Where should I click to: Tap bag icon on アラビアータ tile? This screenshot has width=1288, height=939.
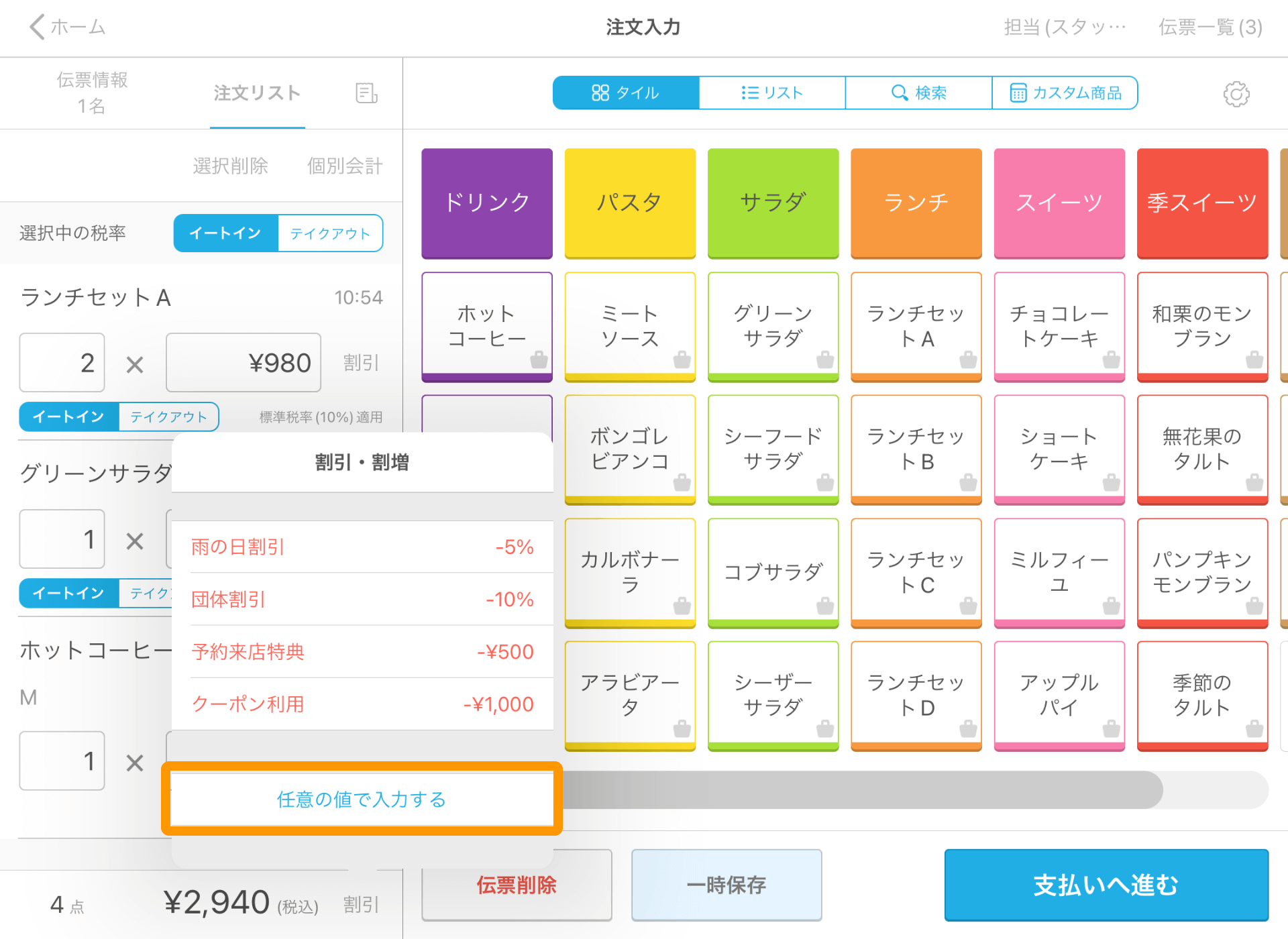click(x=682, y=728)
